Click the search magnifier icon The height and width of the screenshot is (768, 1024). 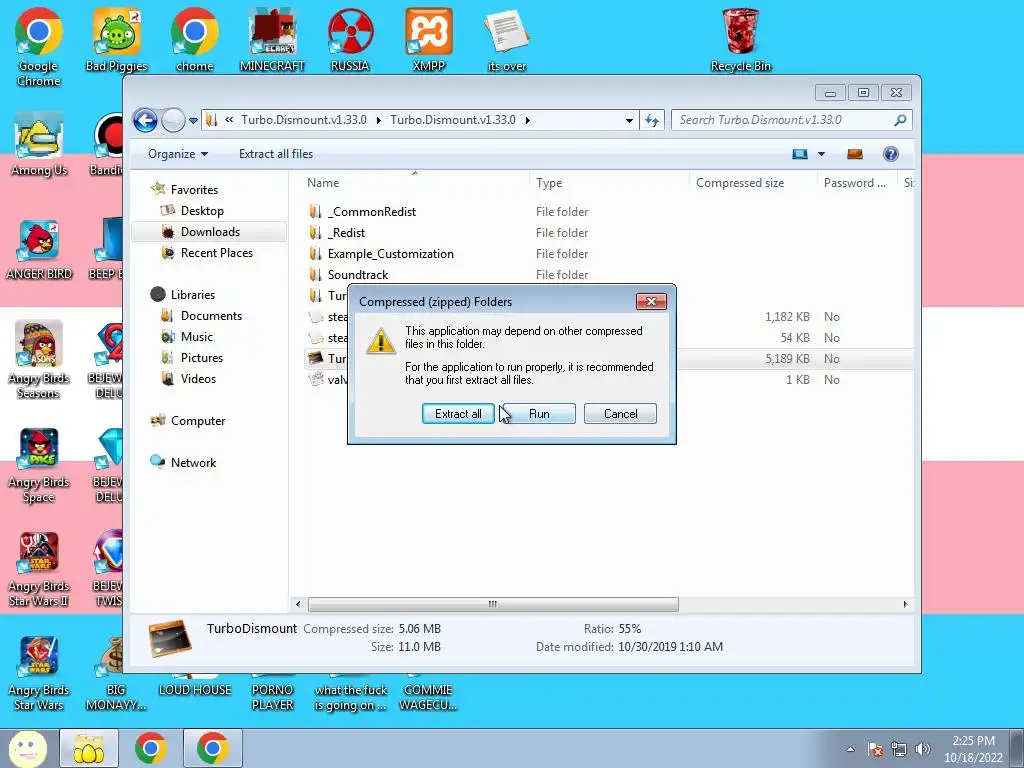[x=901, y=120]
